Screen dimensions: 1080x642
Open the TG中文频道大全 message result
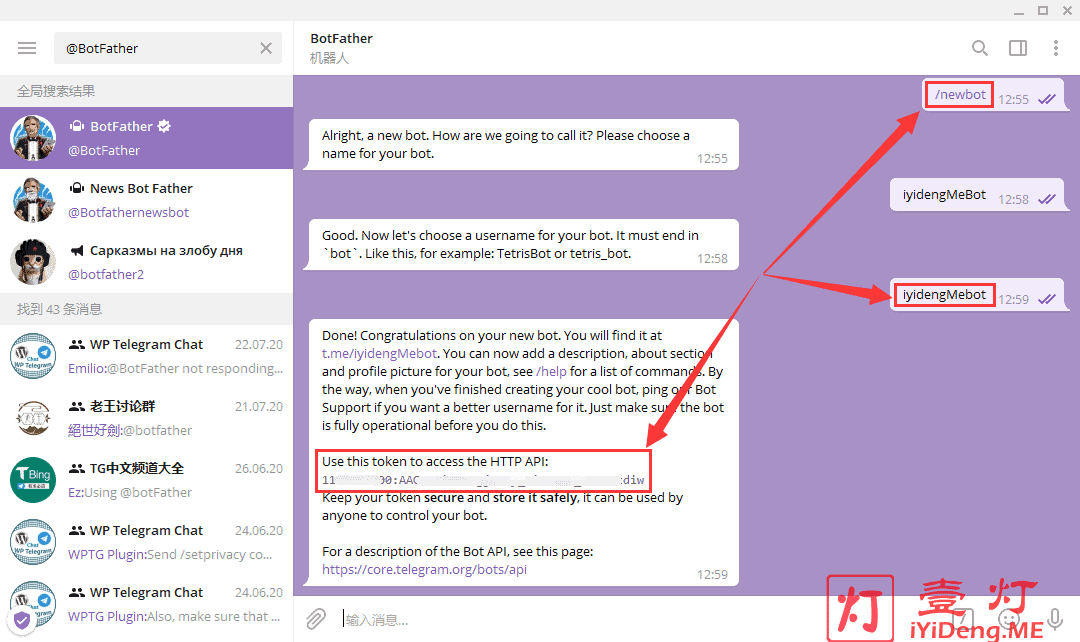click(147, 480)
